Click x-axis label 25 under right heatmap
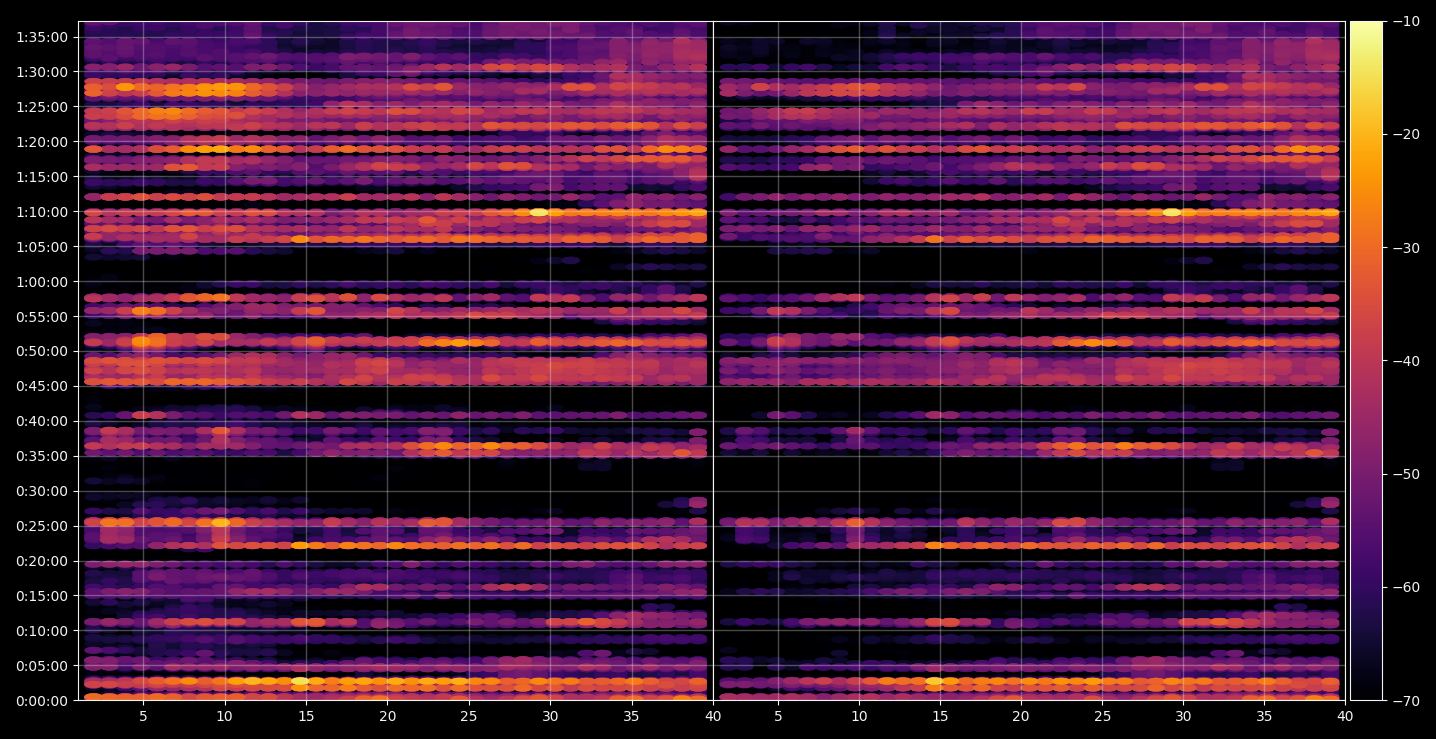The image size is (1436, 739). [x=1102, y=717]
